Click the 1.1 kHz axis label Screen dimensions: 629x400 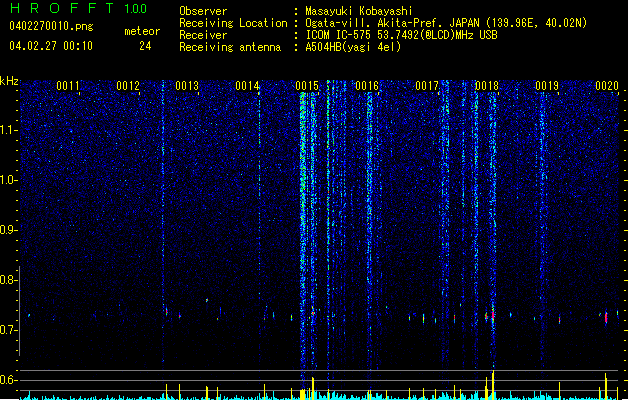(x=8, y=130)
